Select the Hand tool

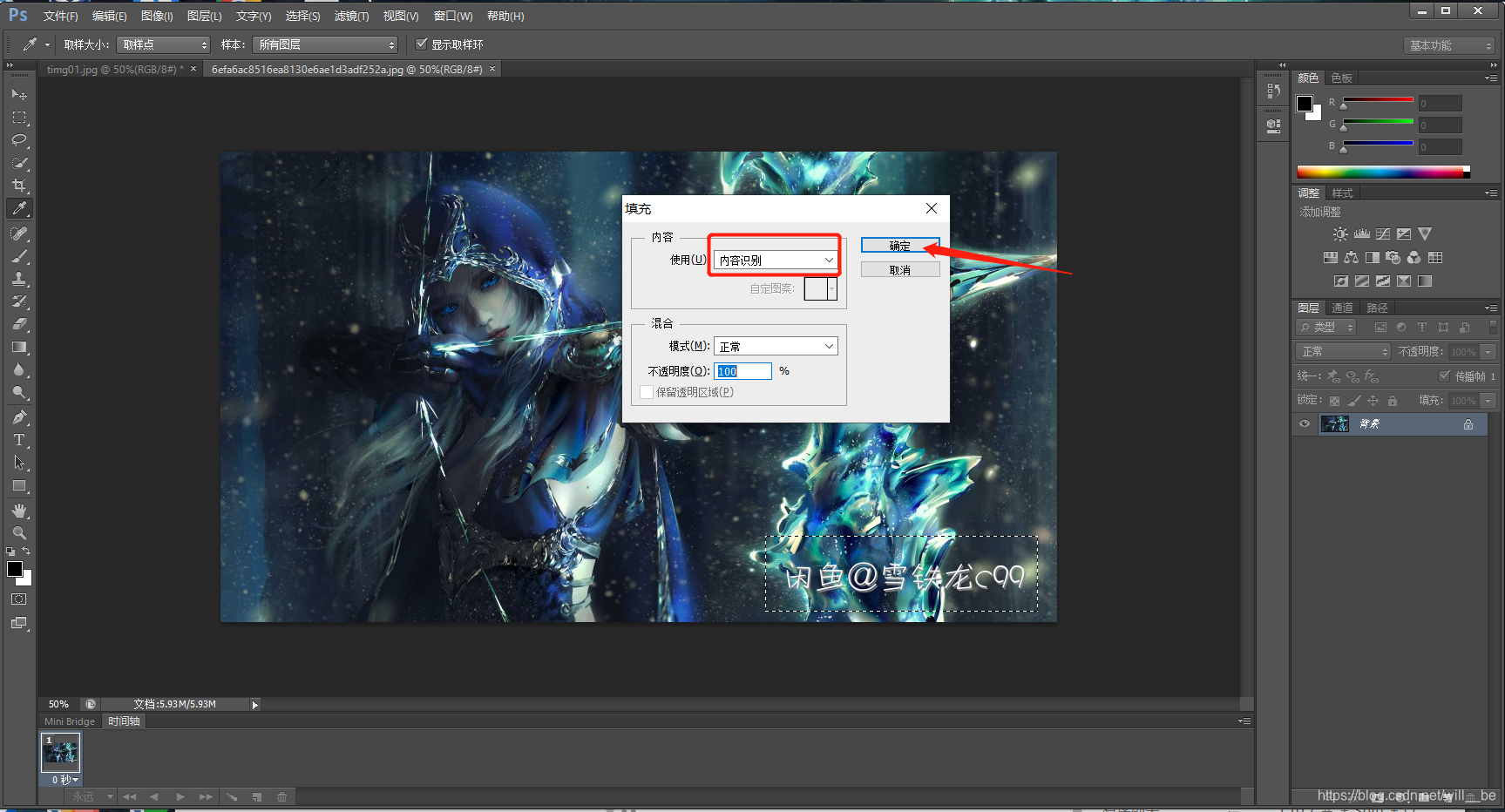coord(19,511)
